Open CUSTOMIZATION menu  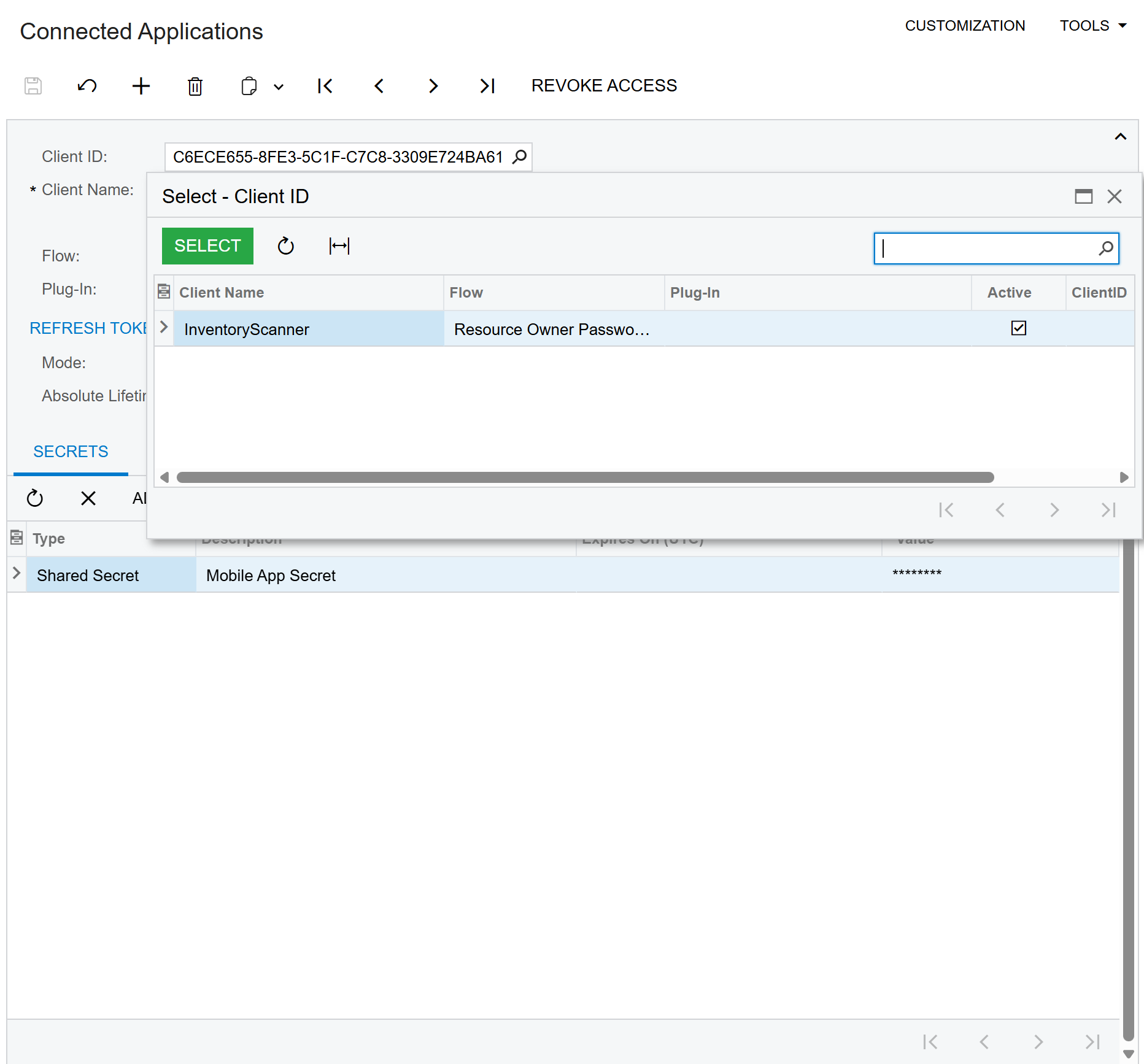click(965, 26)
